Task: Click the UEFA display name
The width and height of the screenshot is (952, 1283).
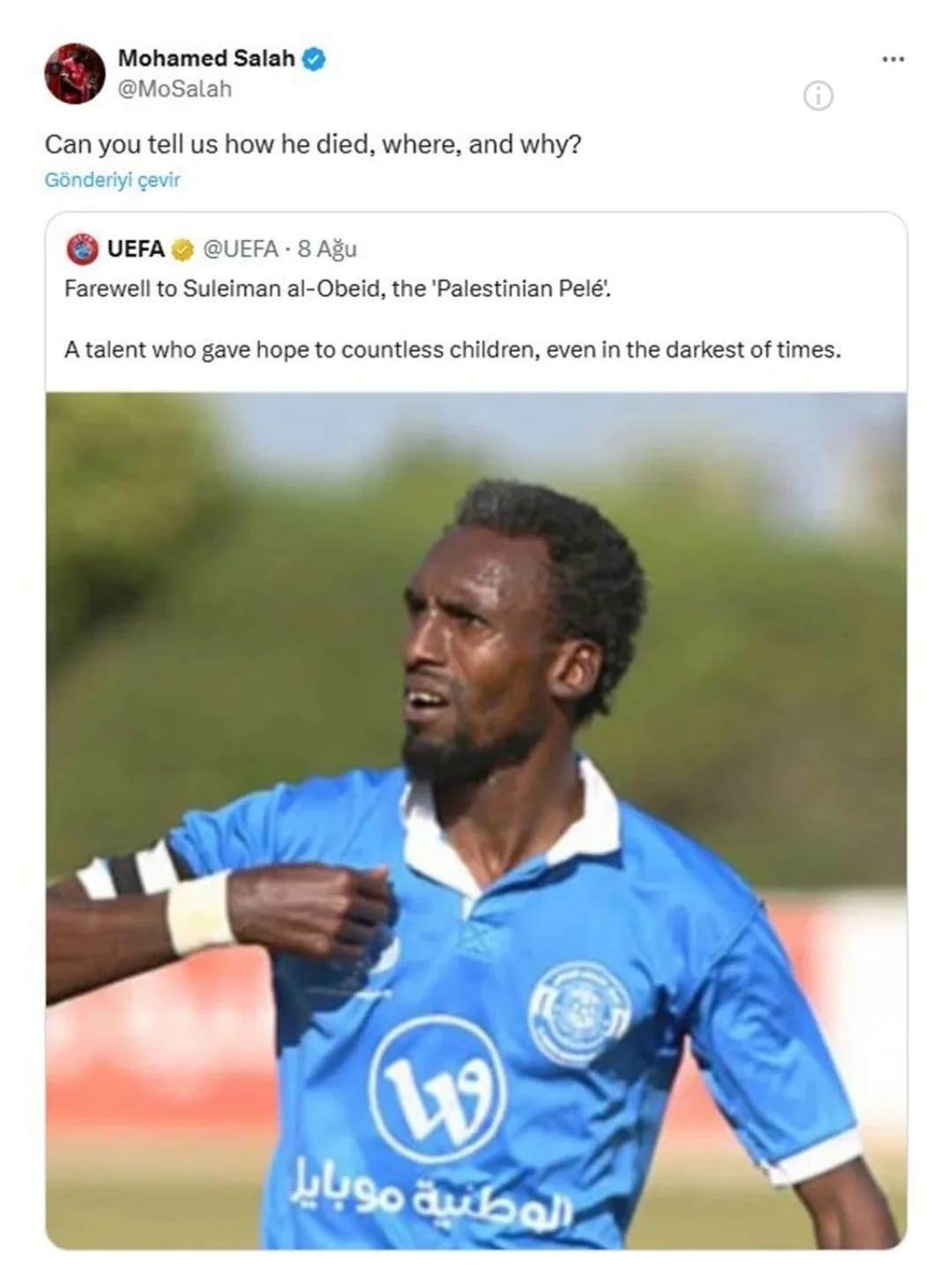Action: pos(136,249)
